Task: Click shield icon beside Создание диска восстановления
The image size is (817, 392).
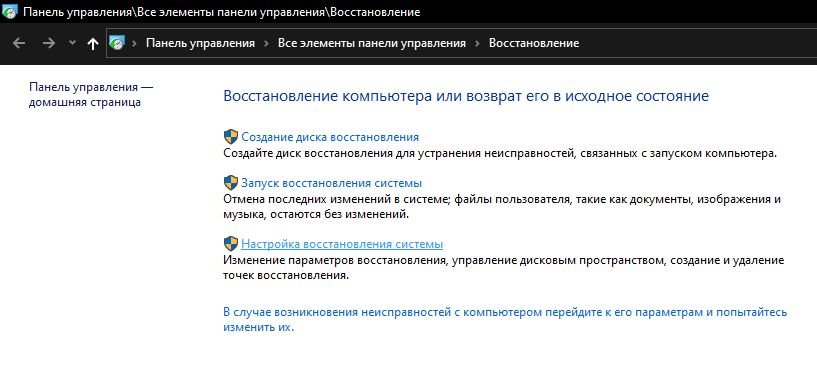Action: pos(231,137)
